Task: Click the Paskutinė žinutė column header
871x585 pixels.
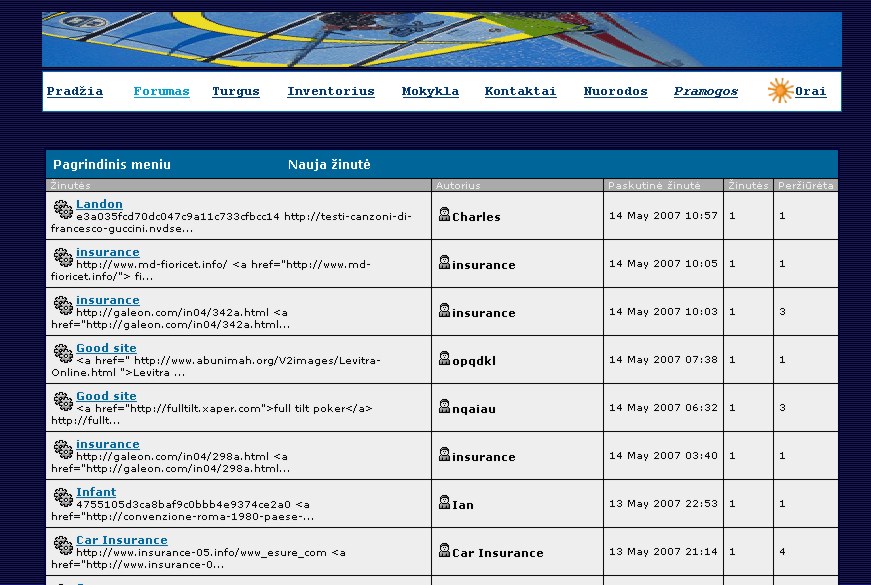Action: click(654, 186)
